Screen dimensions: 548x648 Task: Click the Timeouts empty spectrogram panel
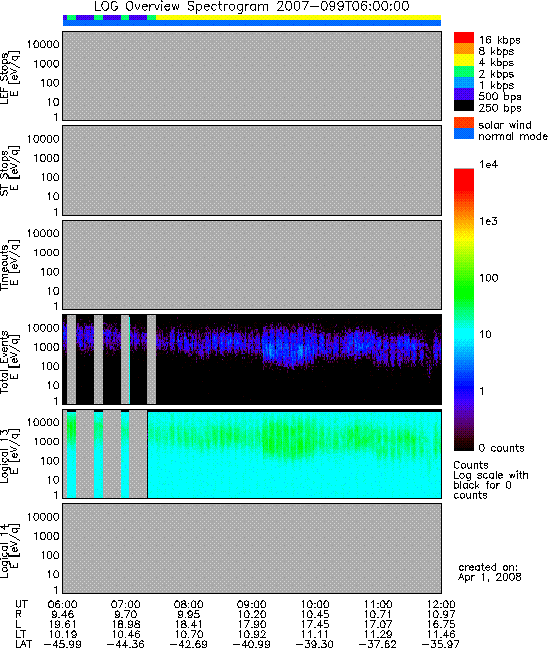[x=252, y=265]
